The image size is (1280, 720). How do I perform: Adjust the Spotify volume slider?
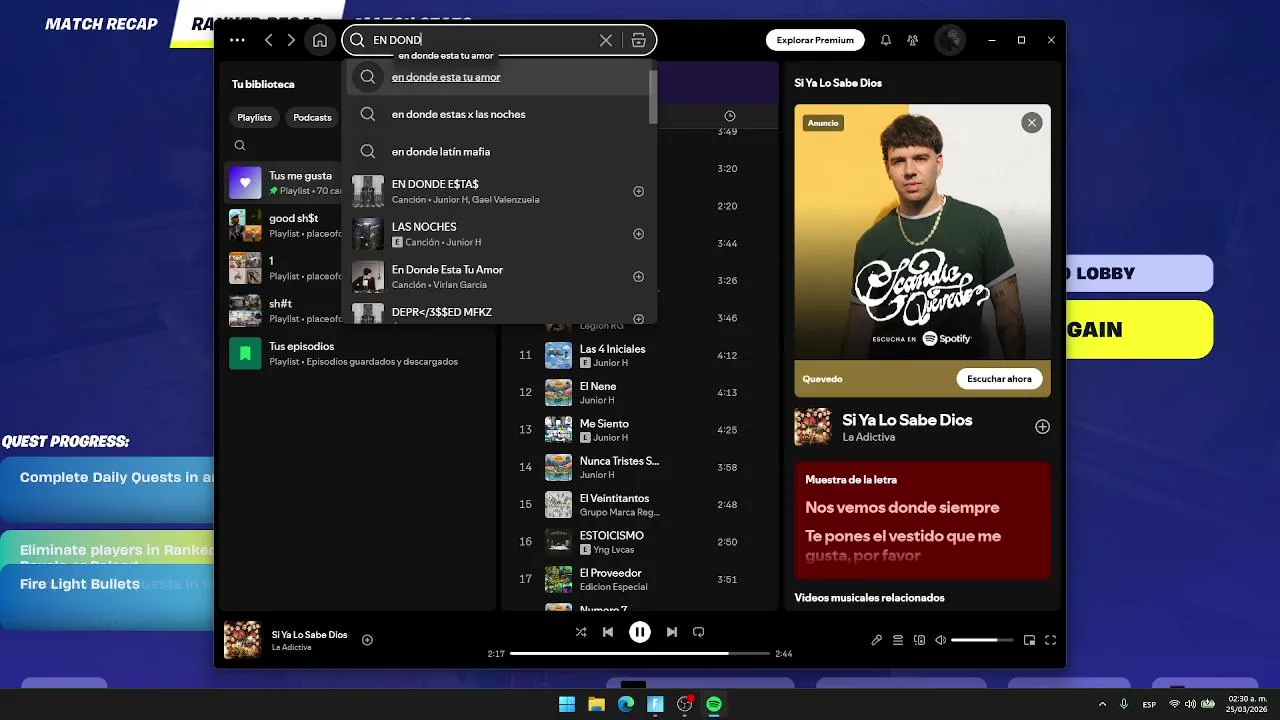[982, 640]
